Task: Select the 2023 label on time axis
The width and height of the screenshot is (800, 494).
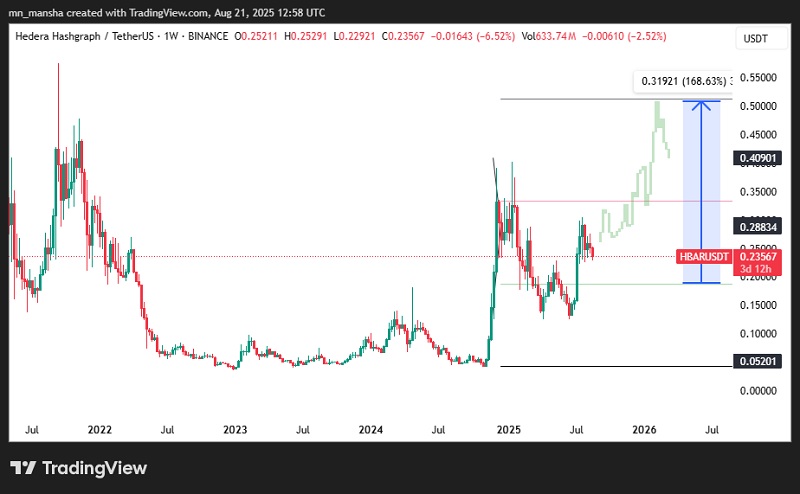Action: pyautogui.click(x=235, y=430)
